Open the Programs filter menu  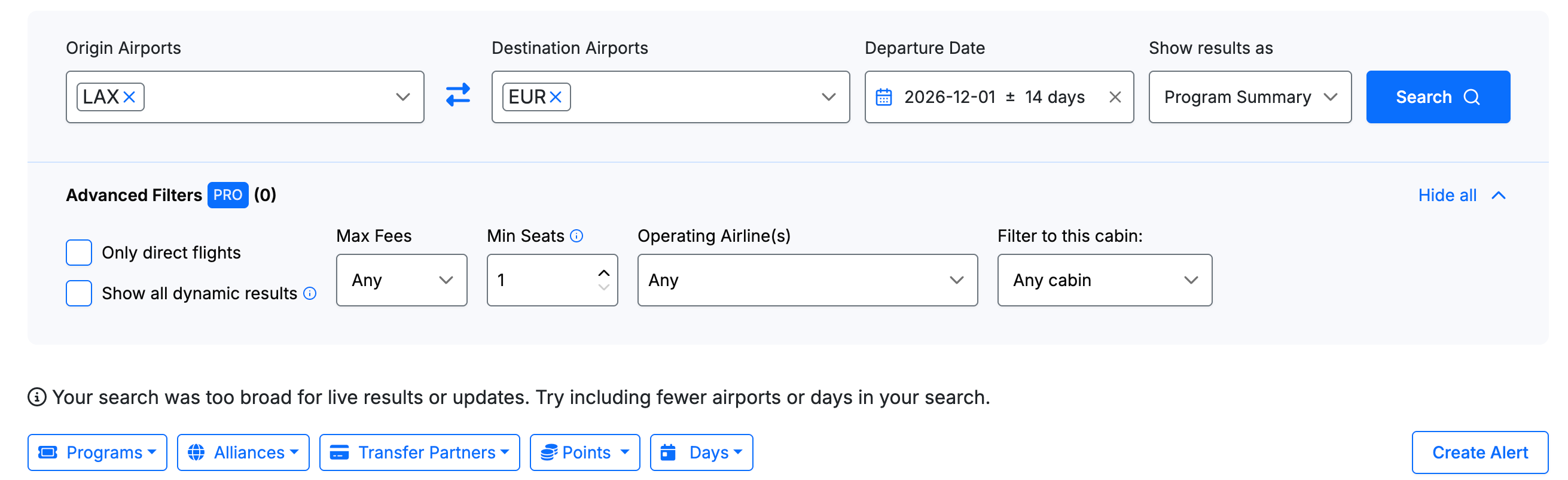tap(97, 452)
